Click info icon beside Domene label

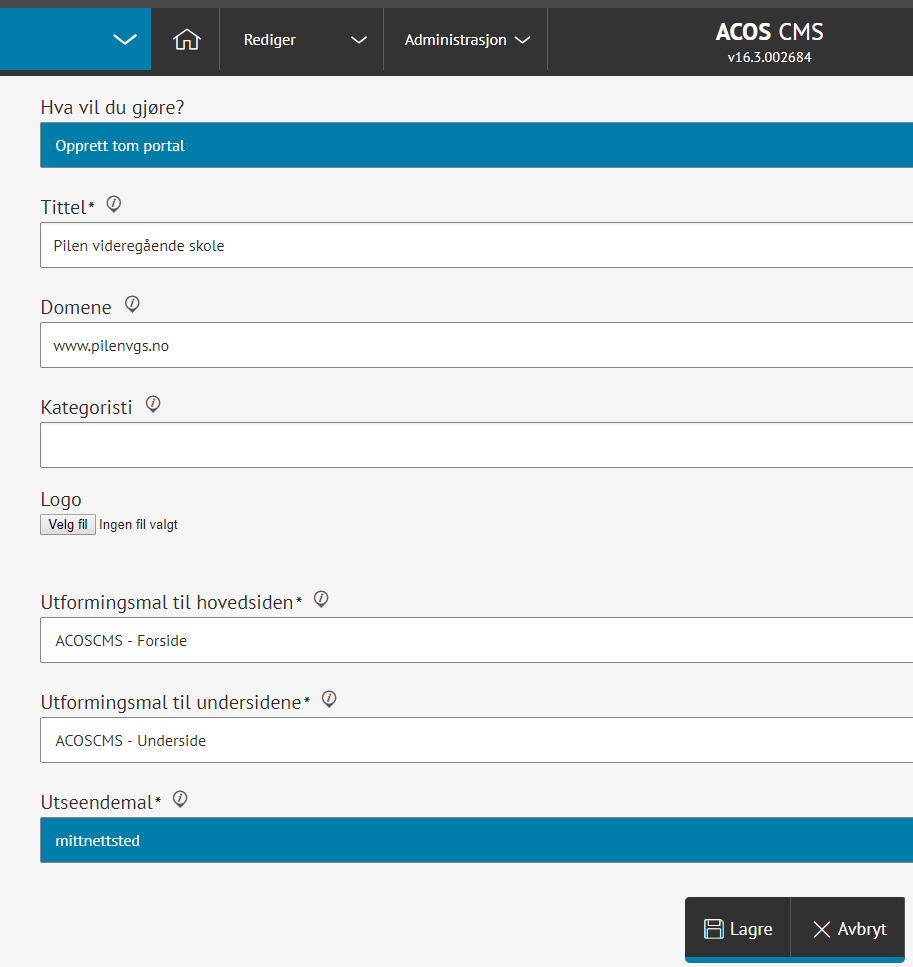click(131, 304)
